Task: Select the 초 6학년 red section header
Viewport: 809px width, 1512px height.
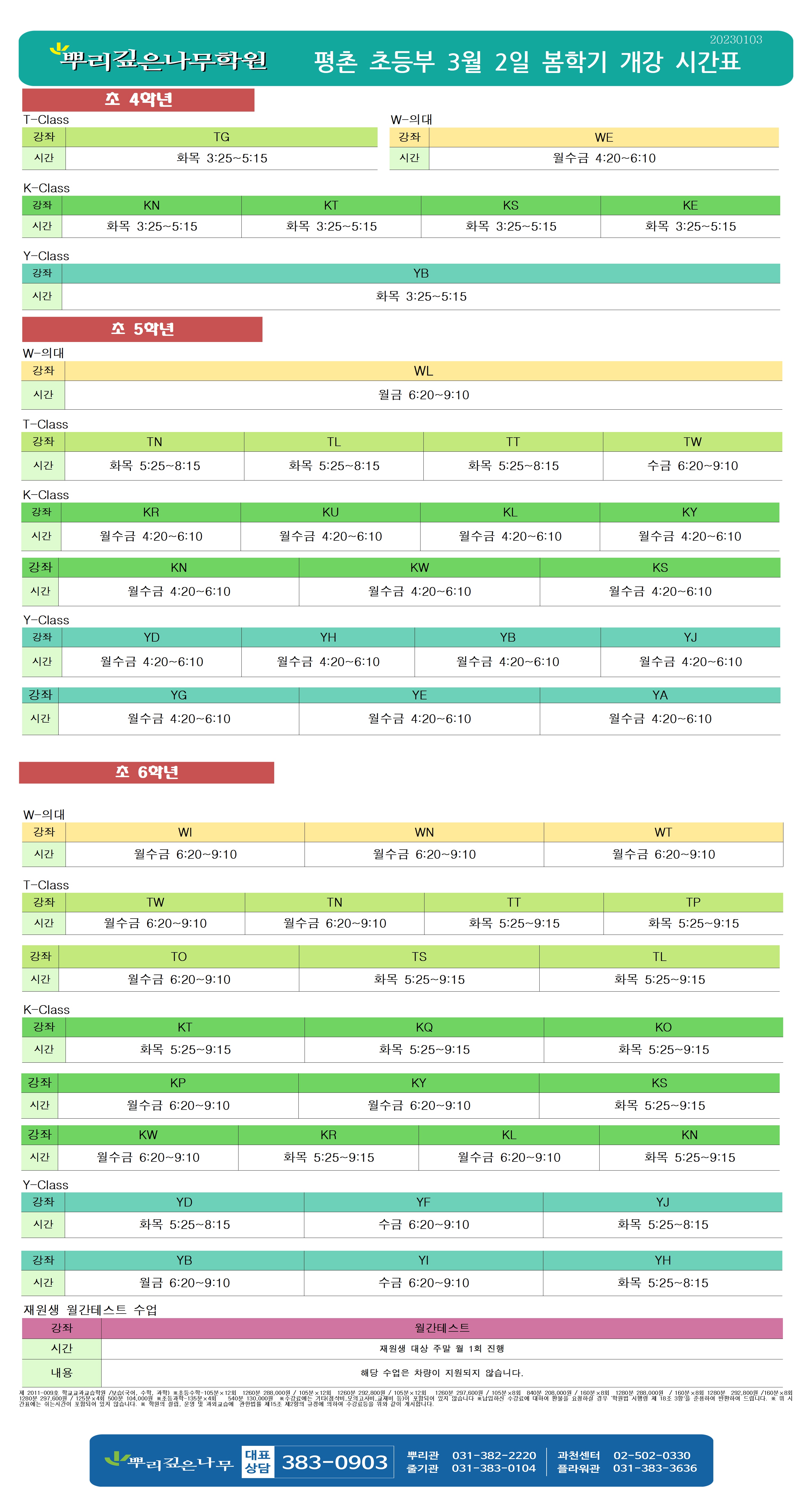Action: (146, 772)
